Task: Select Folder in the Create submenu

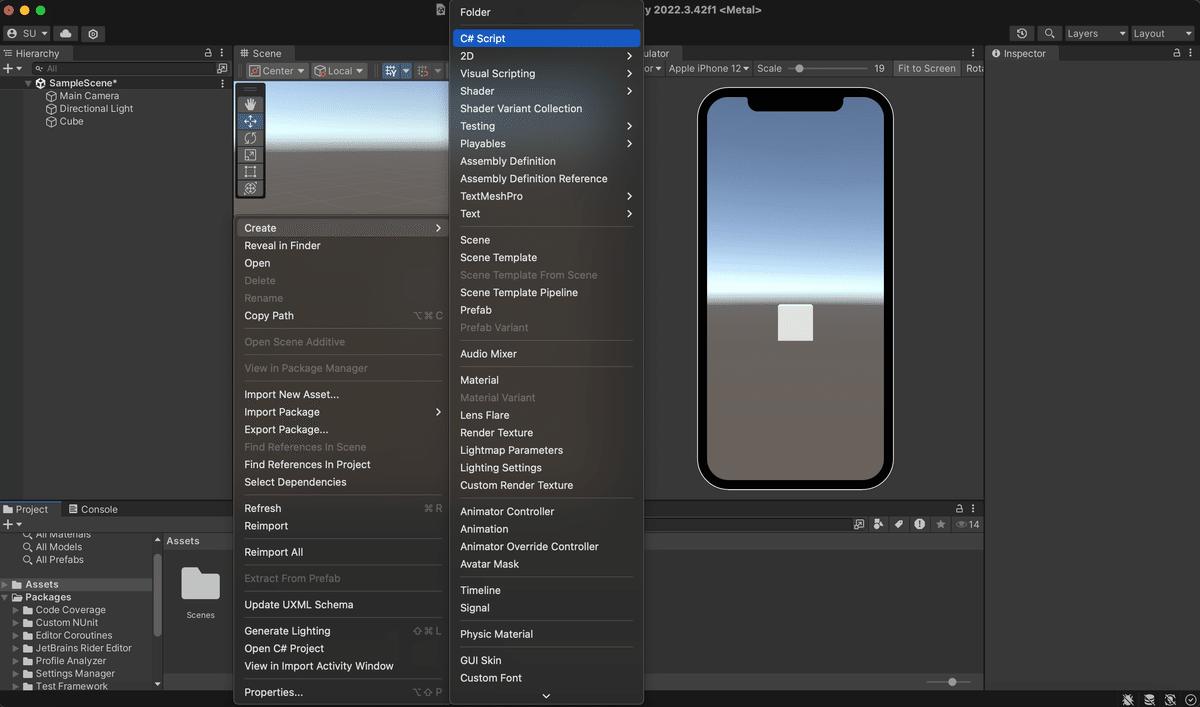Action: 546,12
